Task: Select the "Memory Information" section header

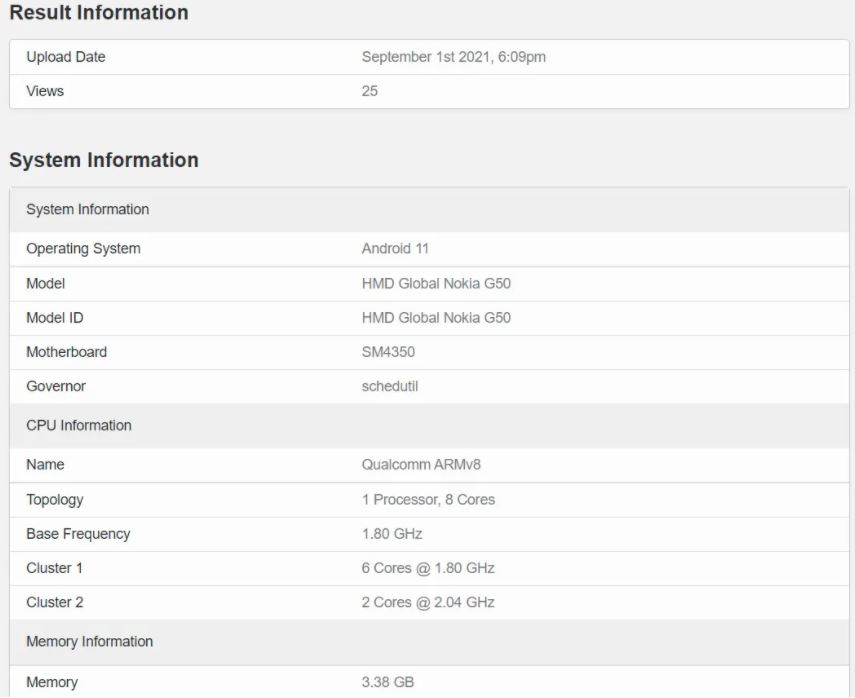Action: [429, 642]
